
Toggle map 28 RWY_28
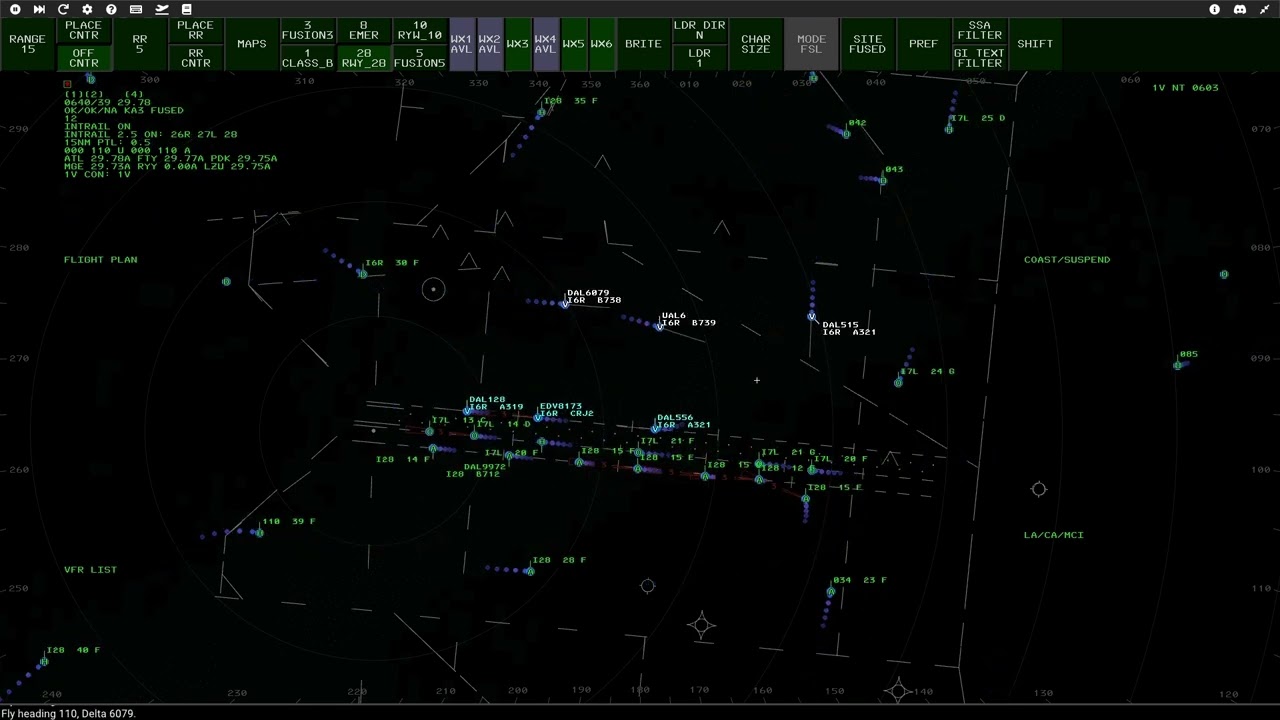pos(364,58)
